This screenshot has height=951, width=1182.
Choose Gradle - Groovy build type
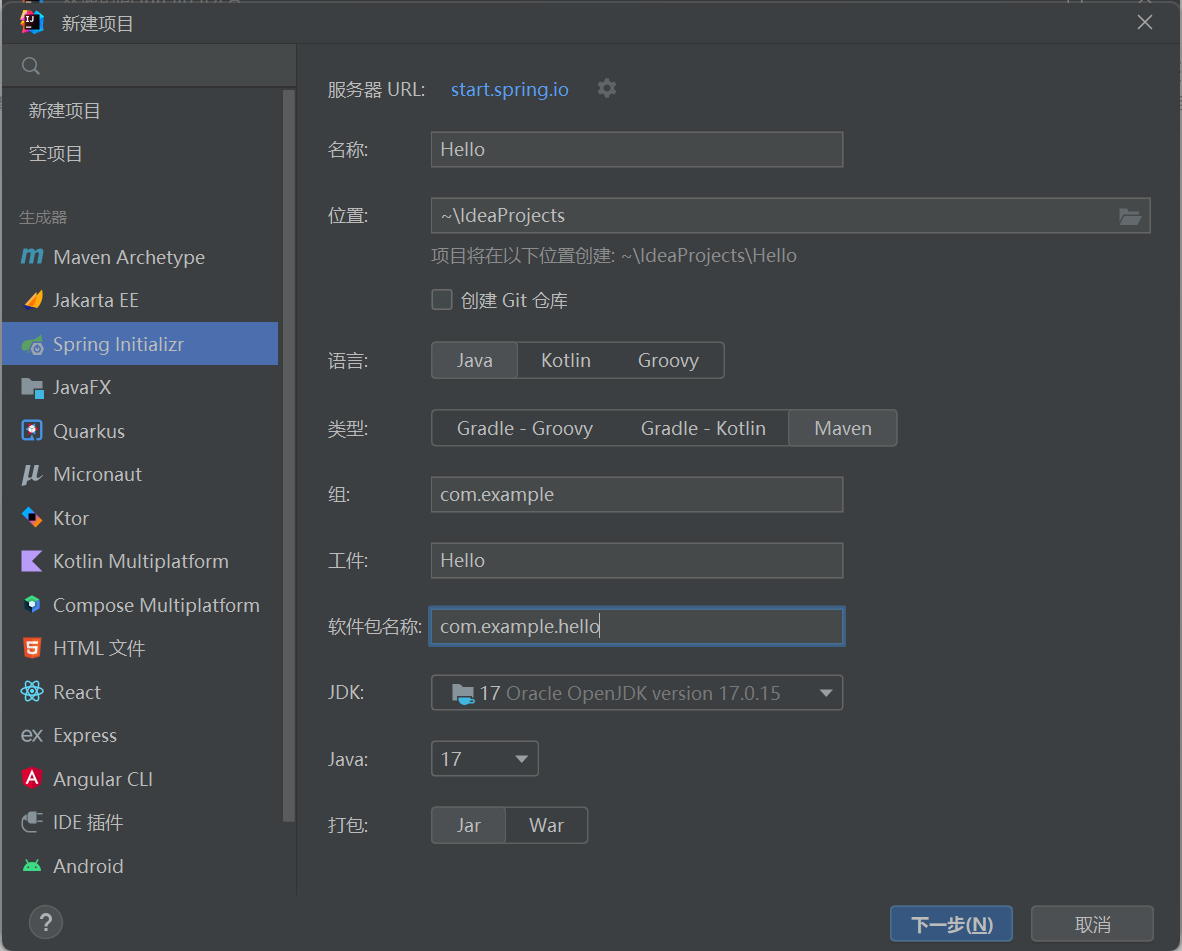tap(525, 428)
